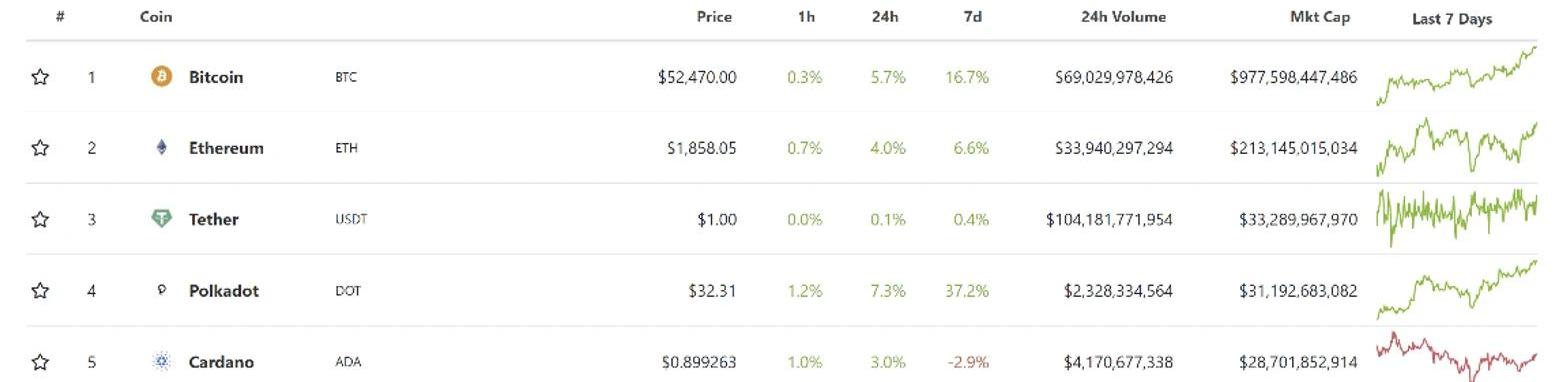Screen dimensions: 1558x382
Task: Toggle the star next to Ethereum
Action: click(40, 148)
